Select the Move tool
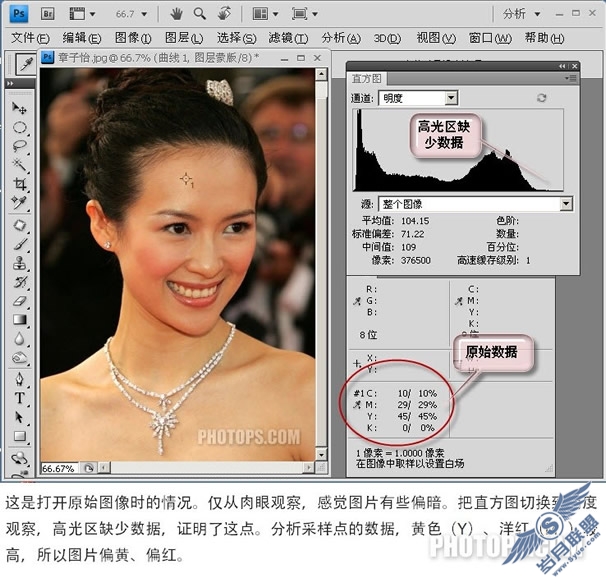Image resolution: width=606 pixels, height=583 pixels. (x=19, y=108)
